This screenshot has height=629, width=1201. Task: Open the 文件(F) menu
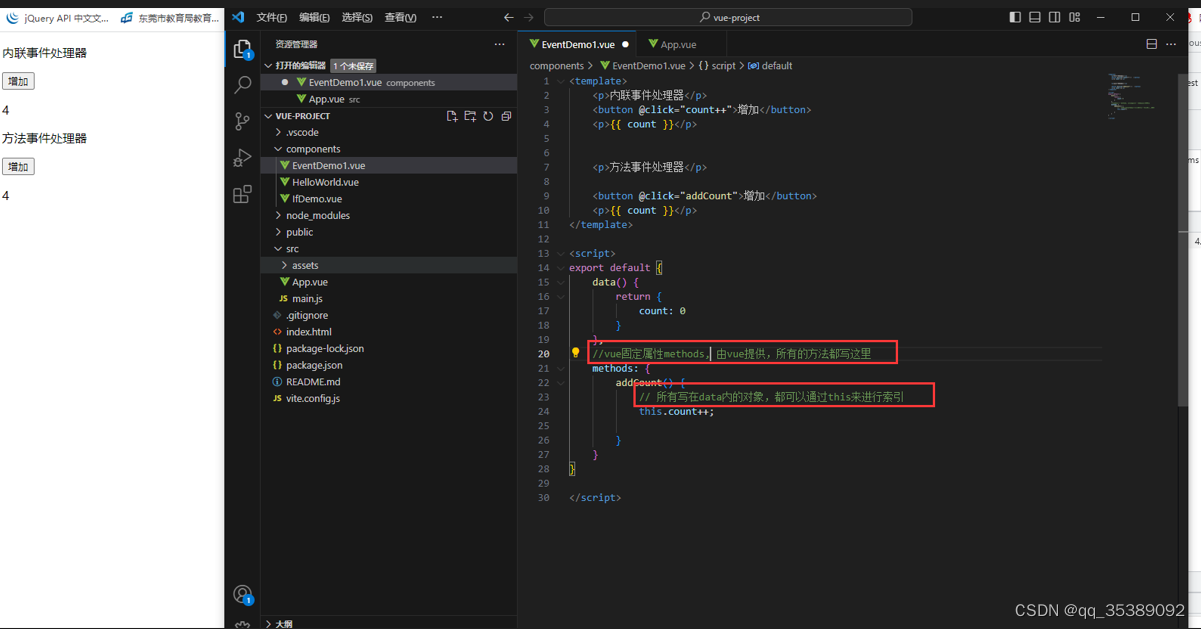[272, 17]
